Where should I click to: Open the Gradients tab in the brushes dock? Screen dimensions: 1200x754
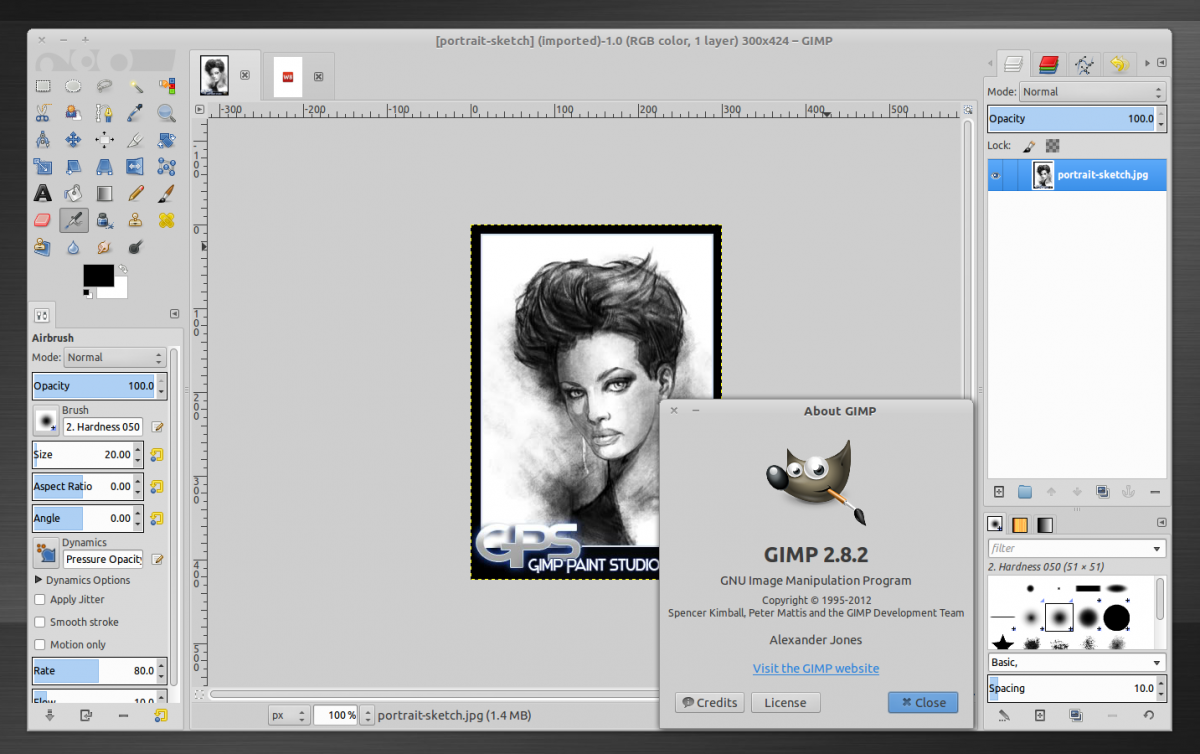coord(1045,524)
